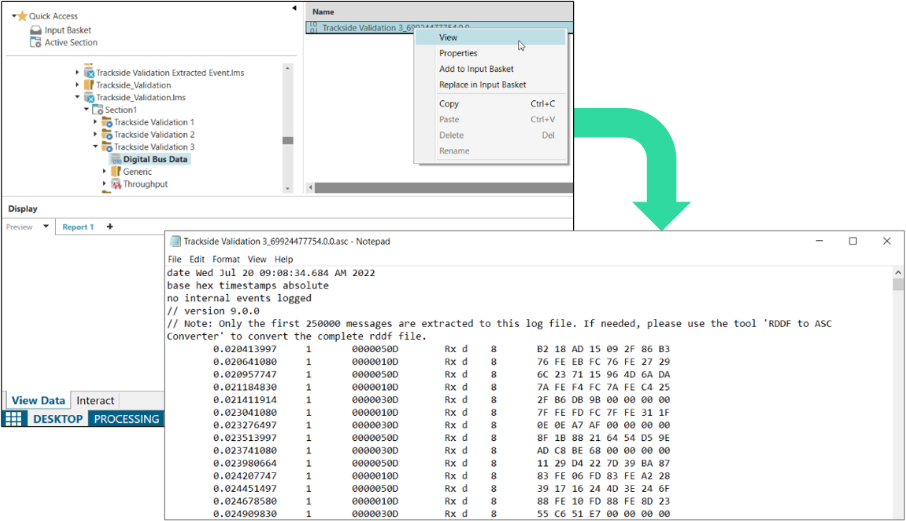Image resolution: width=906 pixels, height=521 pixels.
Task: Click the Throughput item icon in the tree
Action: coord(115,184)
